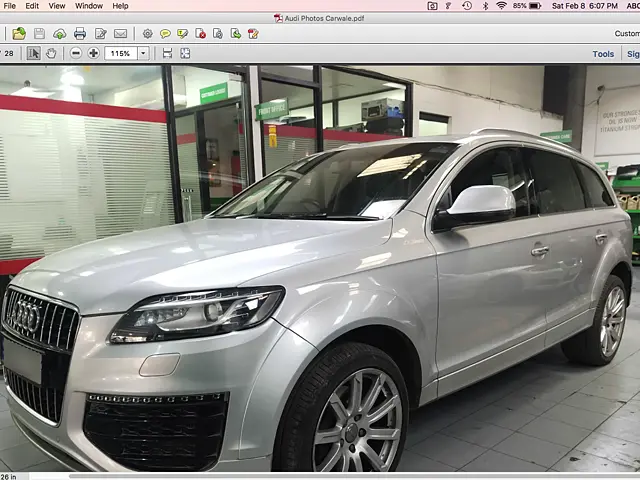Viewport: 640px width, 480px height.
Task: Fit one full page to window
Action: point(185,53)
